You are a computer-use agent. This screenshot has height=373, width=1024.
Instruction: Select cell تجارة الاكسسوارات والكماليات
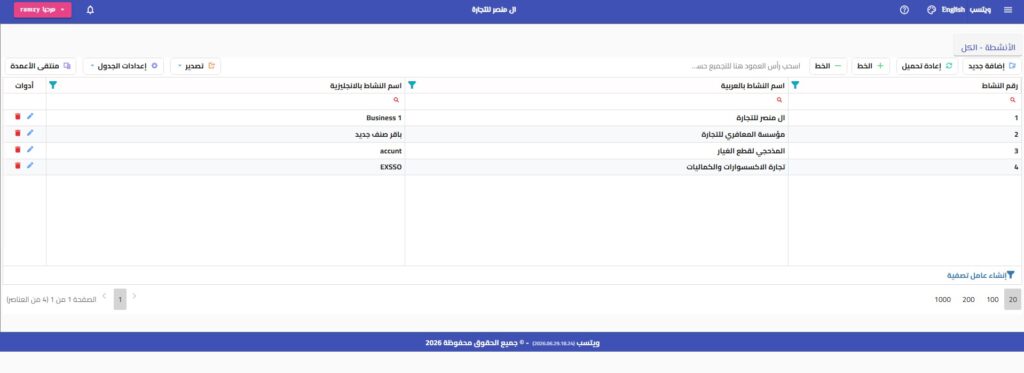click(596, 167)
